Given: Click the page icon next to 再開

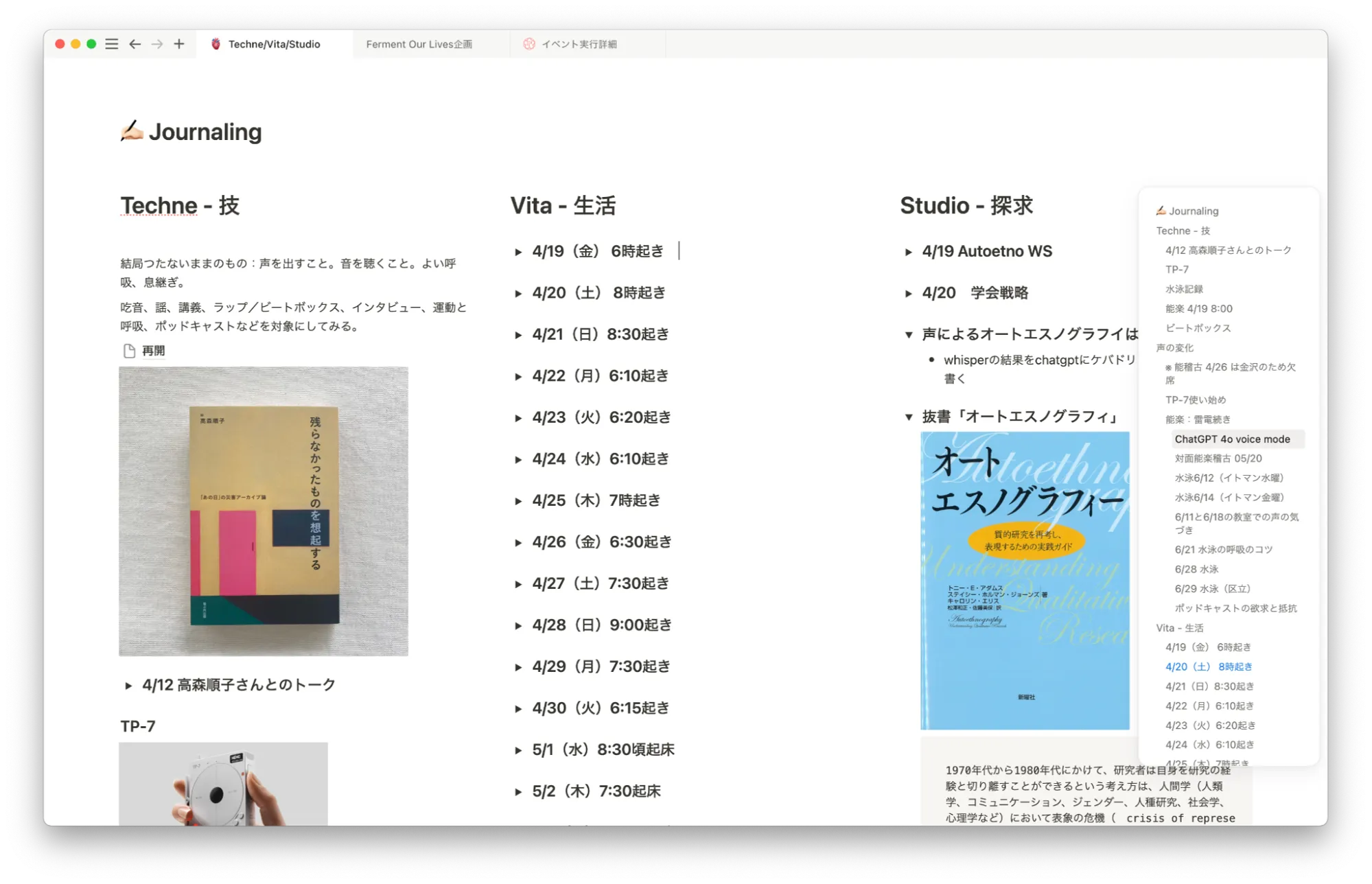Looking at the screenshot, I should pos(128,350).
